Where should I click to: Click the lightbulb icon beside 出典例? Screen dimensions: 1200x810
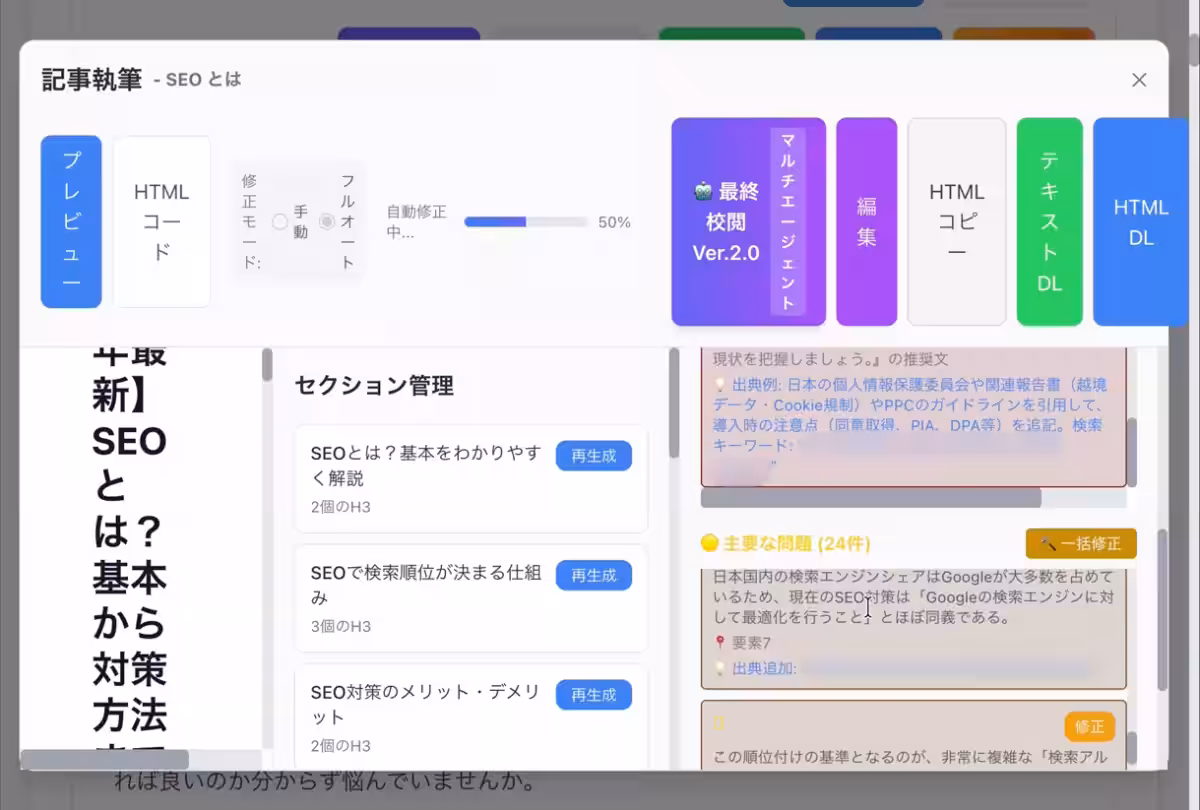pos(720,384)
